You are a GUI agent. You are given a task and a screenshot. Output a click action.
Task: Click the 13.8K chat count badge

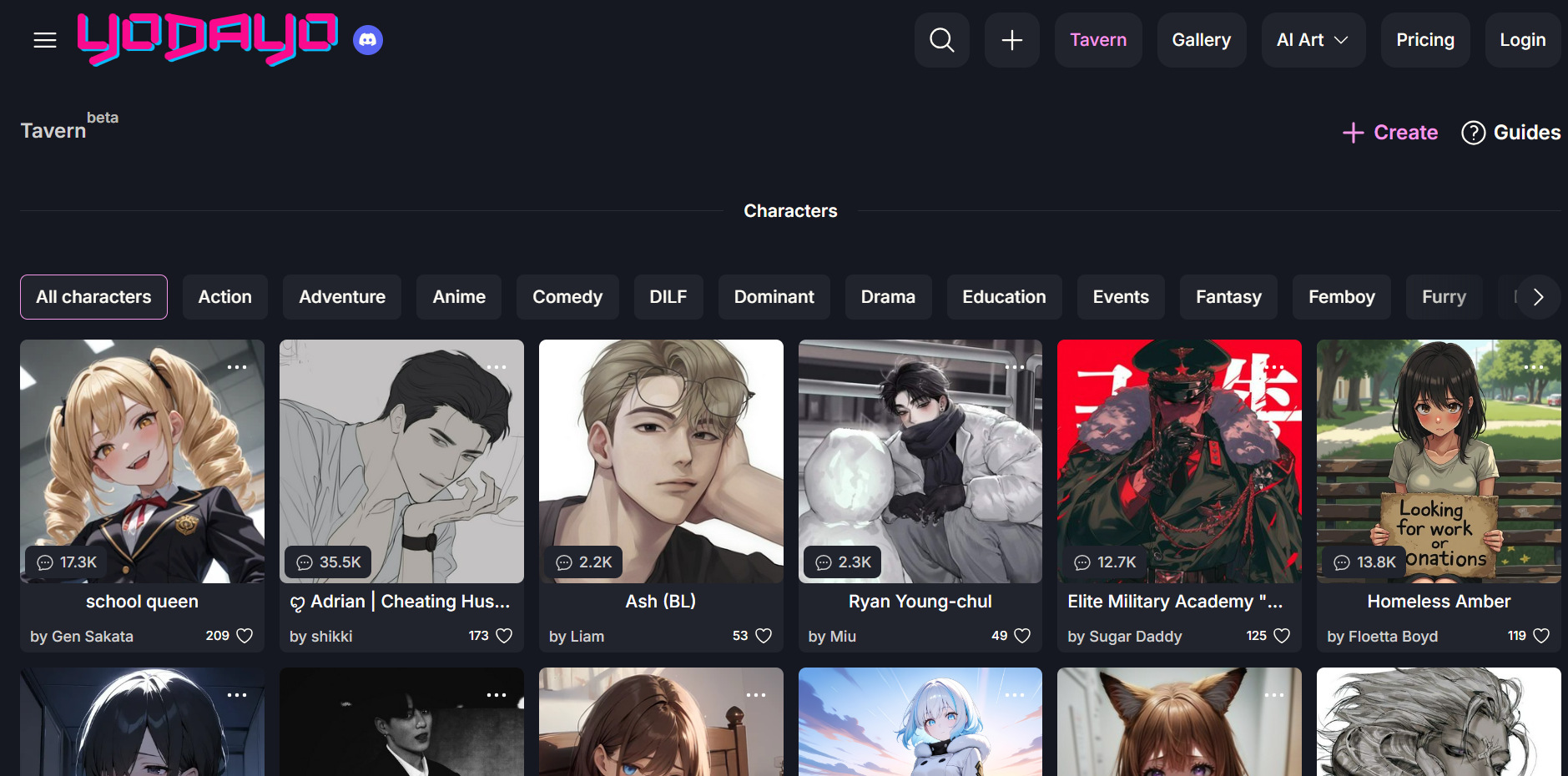coord(1364,562)
